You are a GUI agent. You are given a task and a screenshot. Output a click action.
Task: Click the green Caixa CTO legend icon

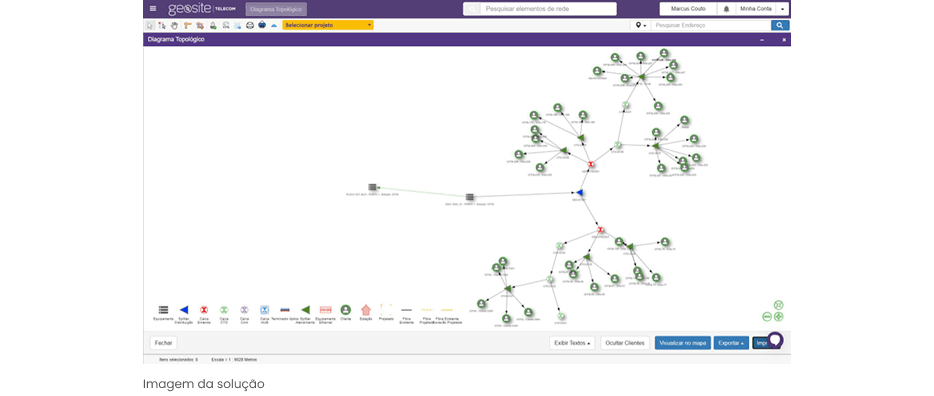click(224, 310)
